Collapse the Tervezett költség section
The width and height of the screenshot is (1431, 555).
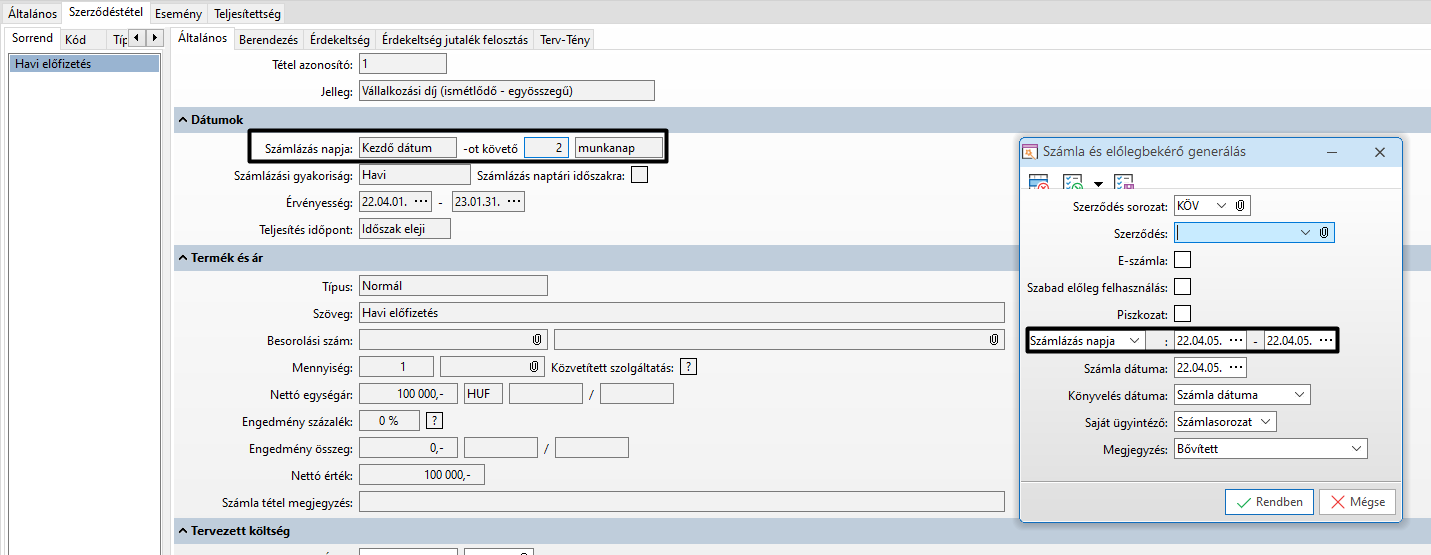183,530
